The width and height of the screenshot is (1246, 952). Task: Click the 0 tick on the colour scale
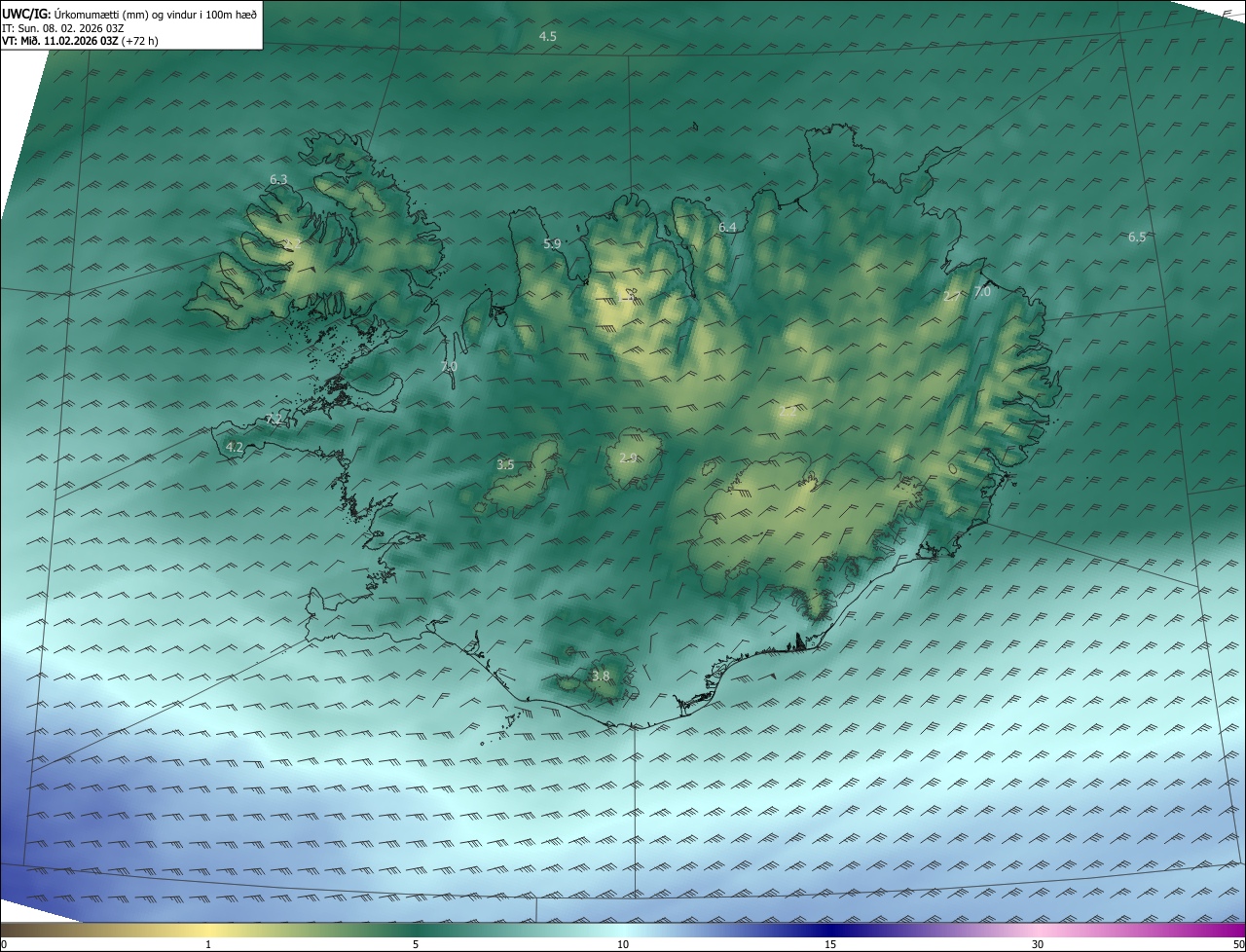point(4,944)
